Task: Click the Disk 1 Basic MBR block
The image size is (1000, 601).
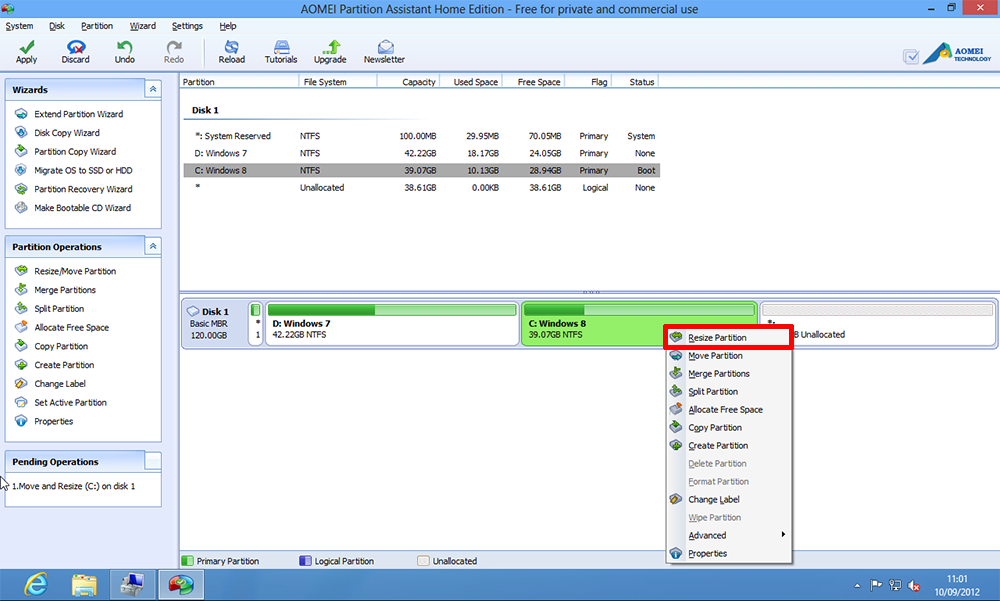Action: click(215, 323)
